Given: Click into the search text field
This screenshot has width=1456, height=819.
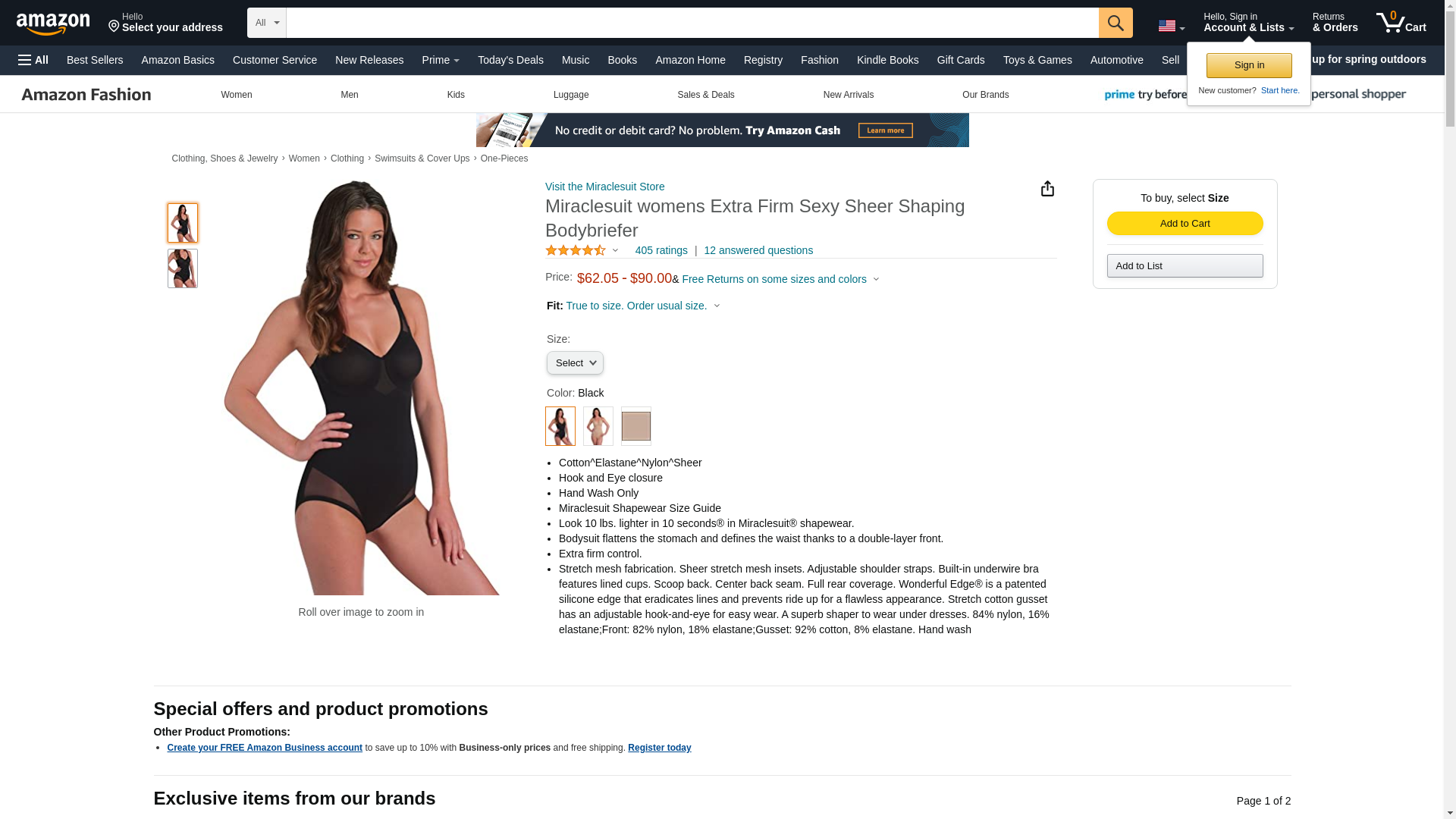Looking at the screenshot, I should [x=692, y=23].
